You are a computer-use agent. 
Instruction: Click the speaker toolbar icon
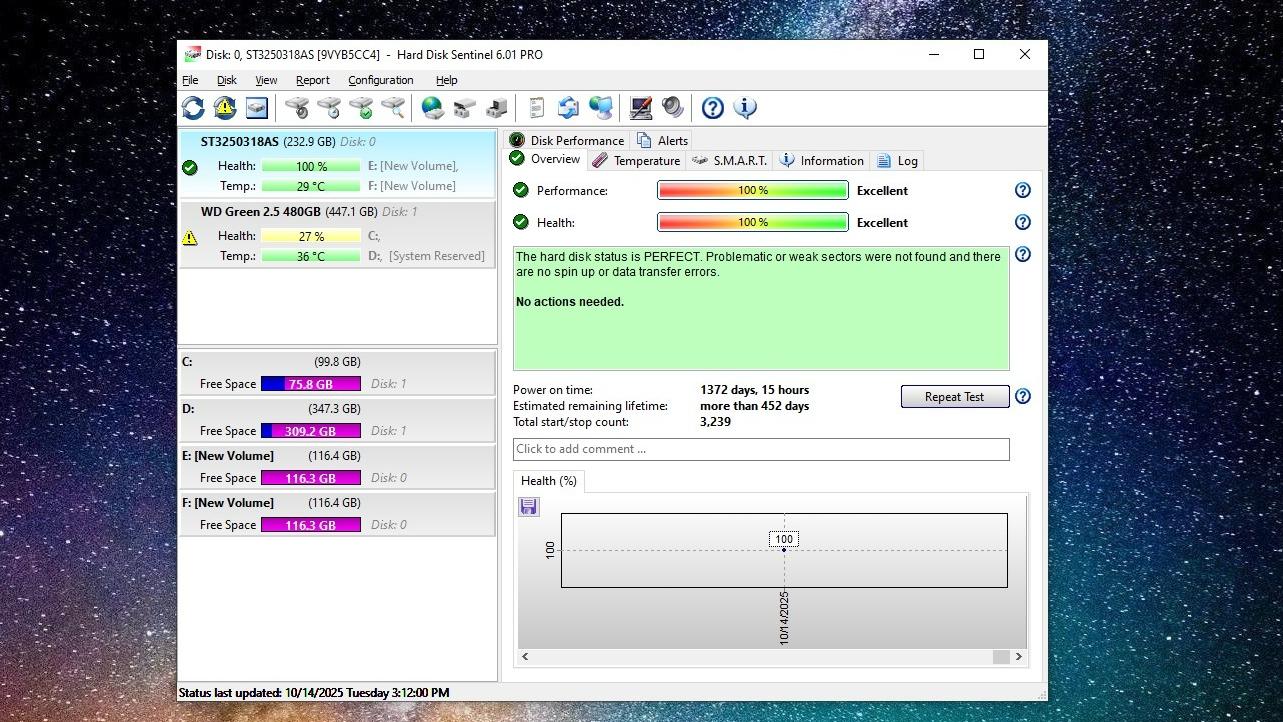point(673,108)
